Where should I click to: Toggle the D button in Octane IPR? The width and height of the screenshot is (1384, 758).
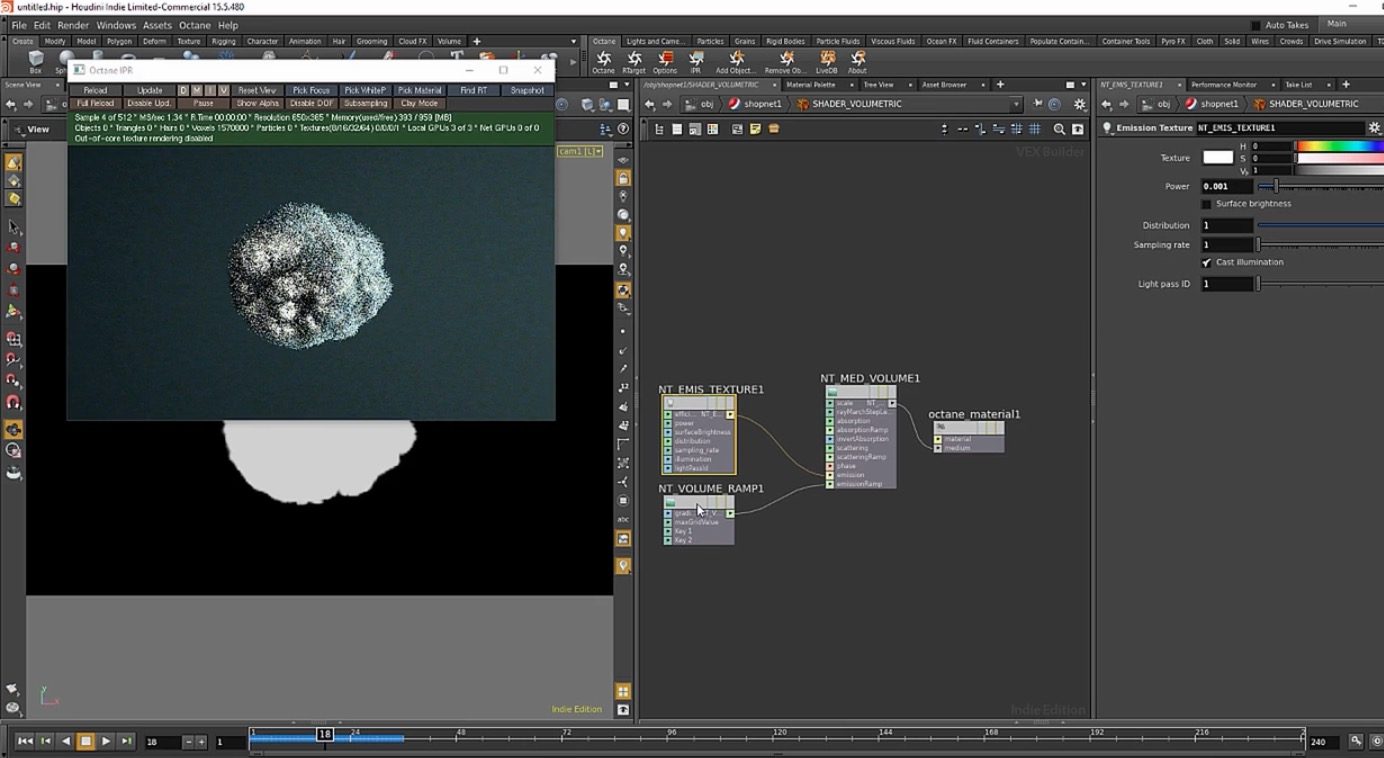183,90
